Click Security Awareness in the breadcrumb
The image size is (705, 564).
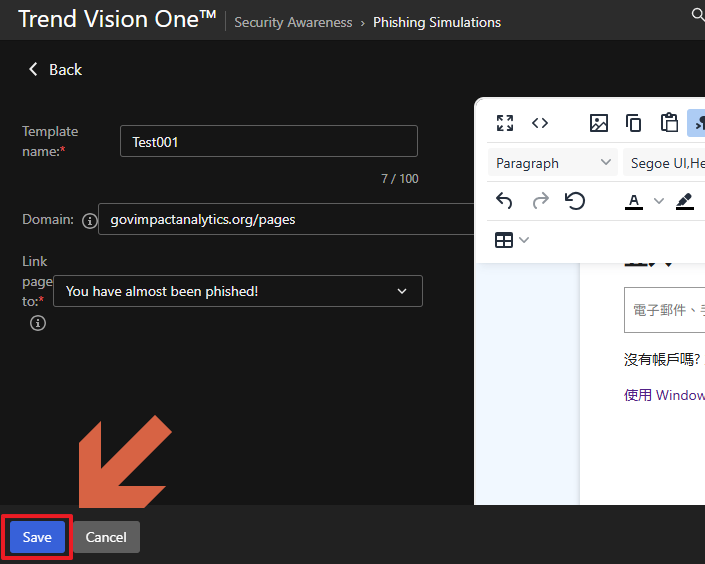point(293,22)
